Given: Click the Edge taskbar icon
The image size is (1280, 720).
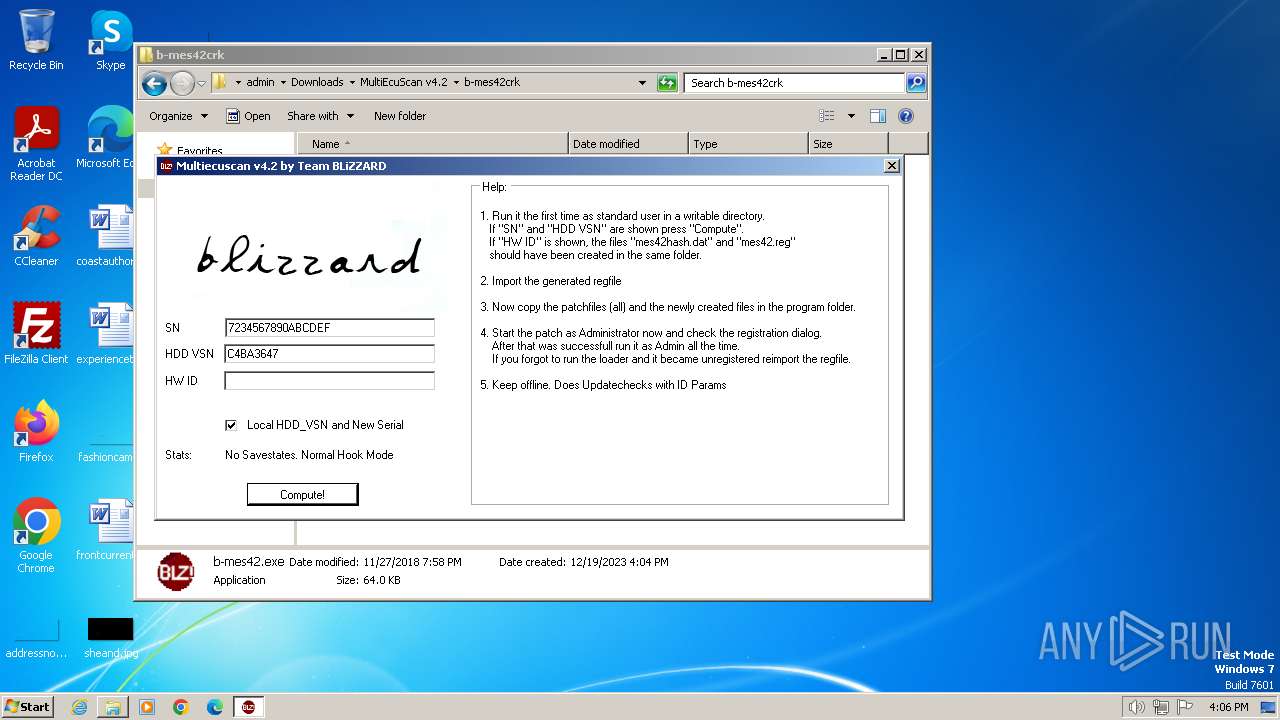Looking at the screenshot, I should click(x=215, y=707).
